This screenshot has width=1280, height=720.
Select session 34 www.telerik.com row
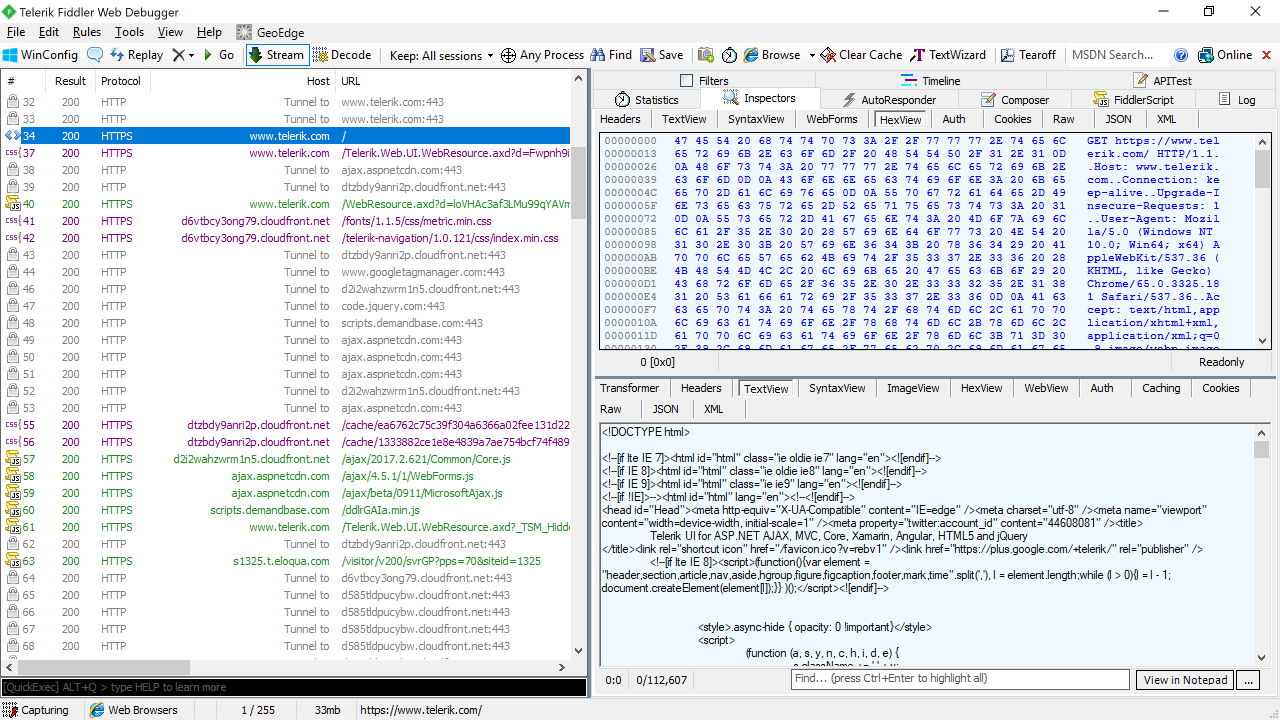point(286,136)
